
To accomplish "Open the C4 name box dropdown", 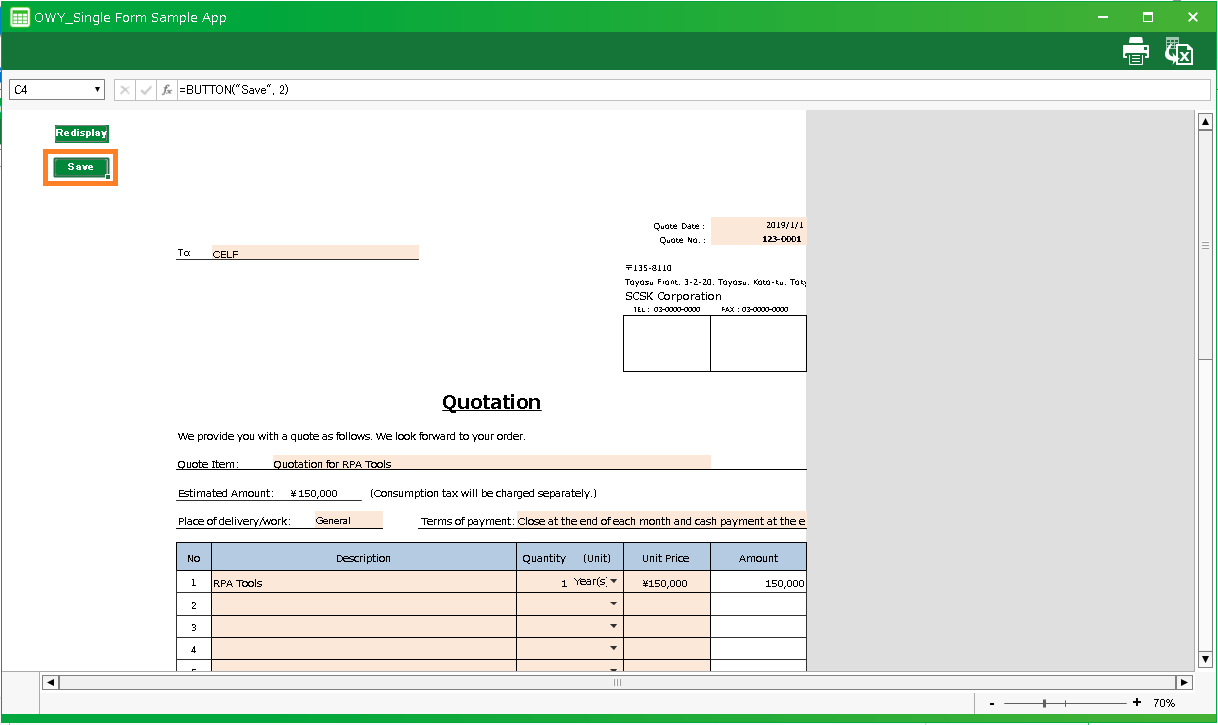I will (97, 90).
